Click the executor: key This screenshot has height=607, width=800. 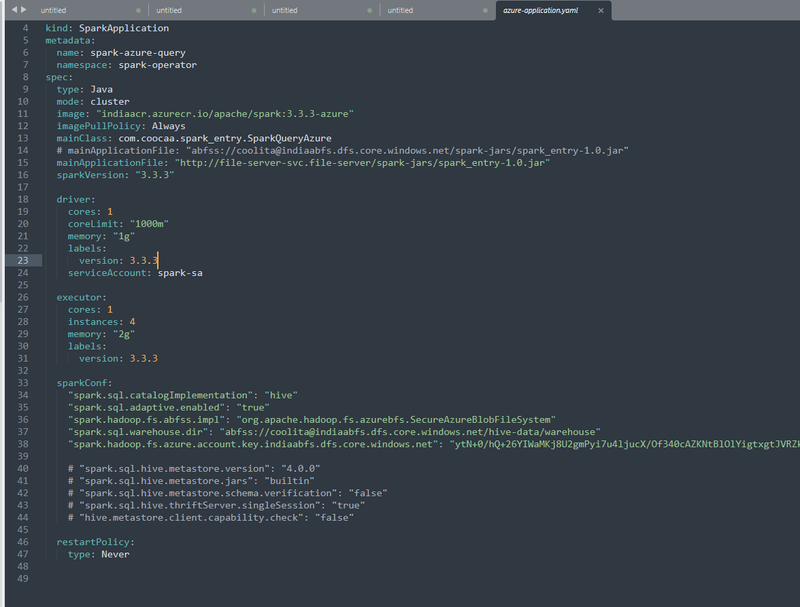pyautogui.click(x=82, y=297)
